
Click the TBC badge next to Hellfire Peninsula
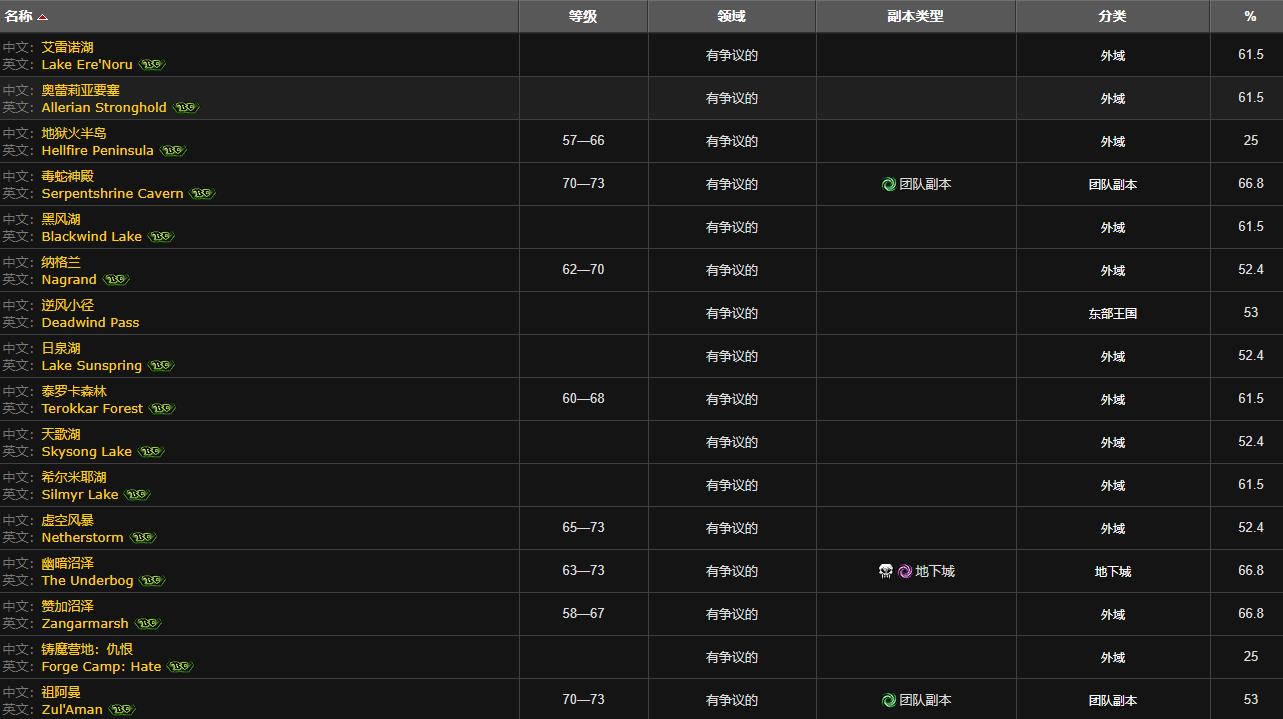pyautogui.click(x=173, y=151)
